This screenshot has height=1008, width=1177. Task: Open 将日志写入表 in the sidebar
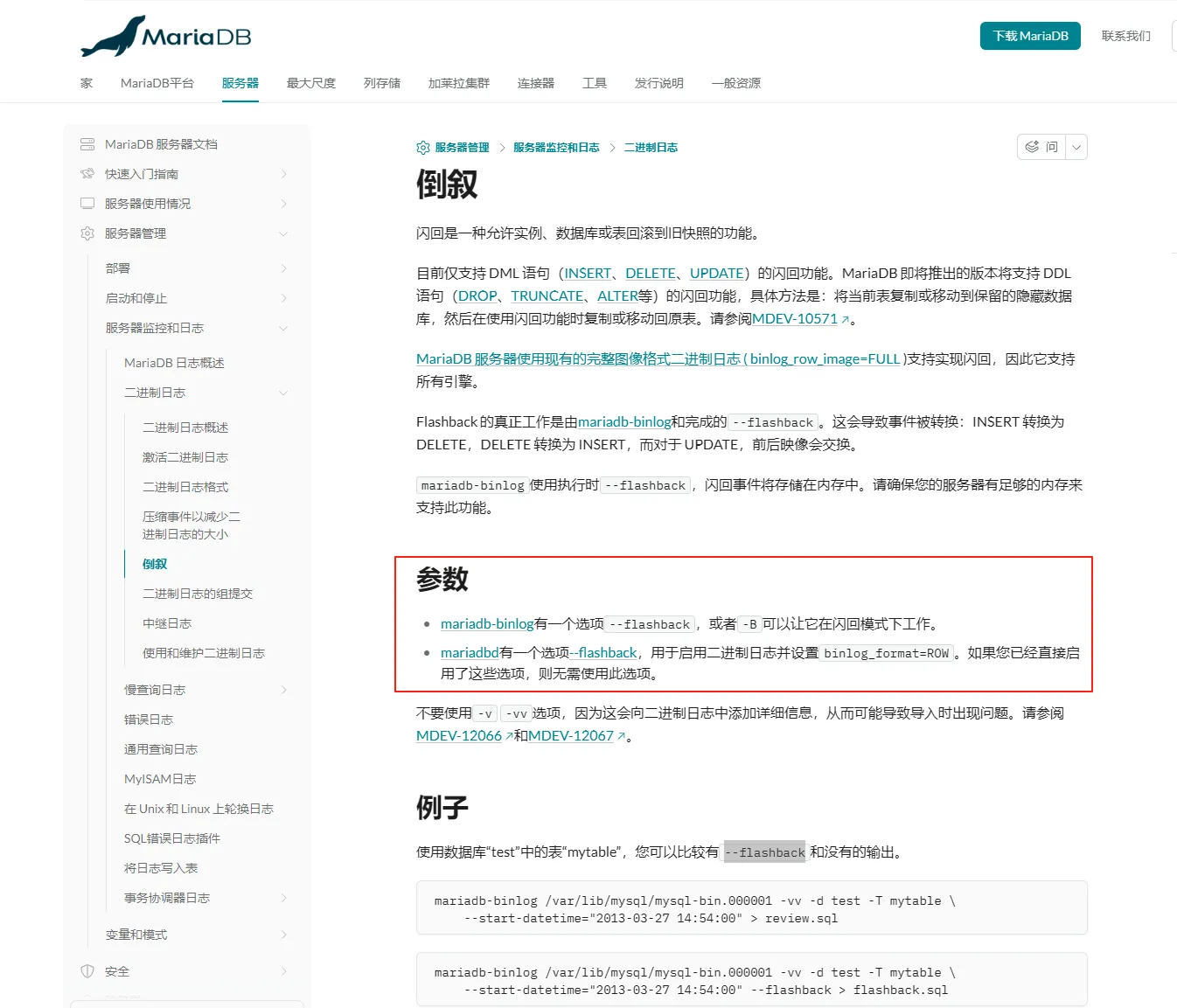point(161,868)
